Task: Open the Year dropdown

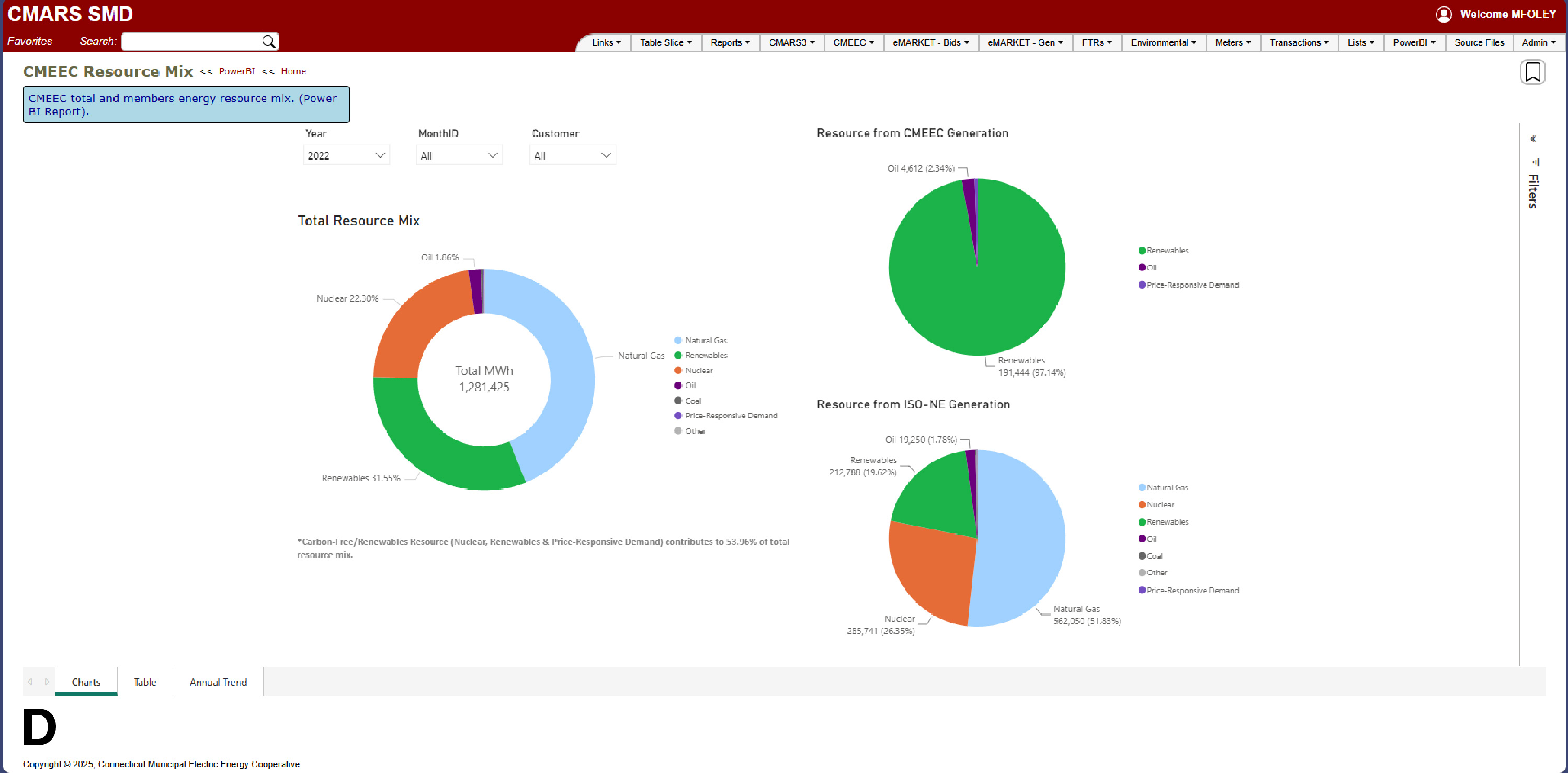Action: tap(346, 155)
